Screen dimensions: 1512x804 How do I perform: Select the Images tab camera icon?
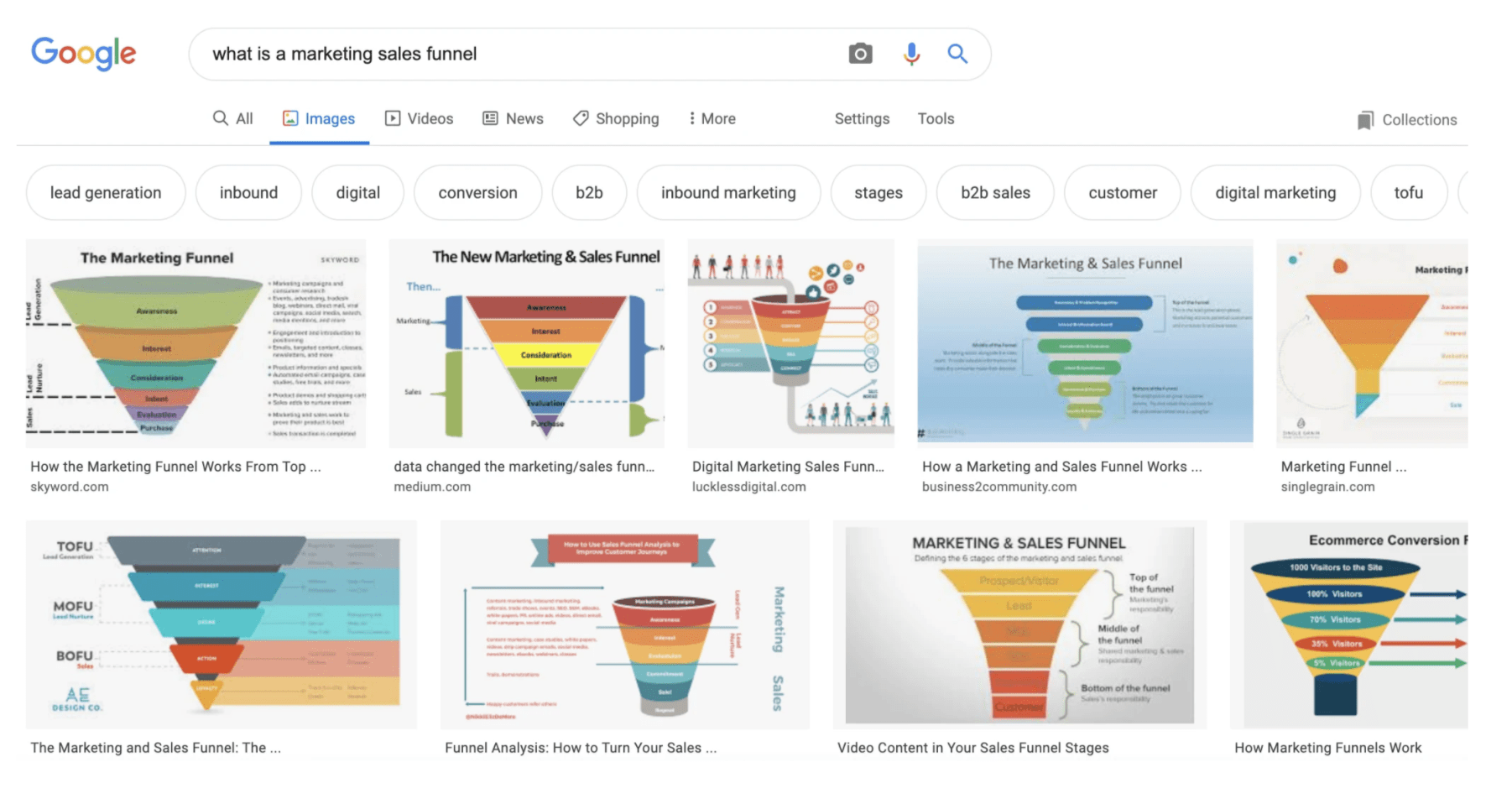click(x=289, y=118)
